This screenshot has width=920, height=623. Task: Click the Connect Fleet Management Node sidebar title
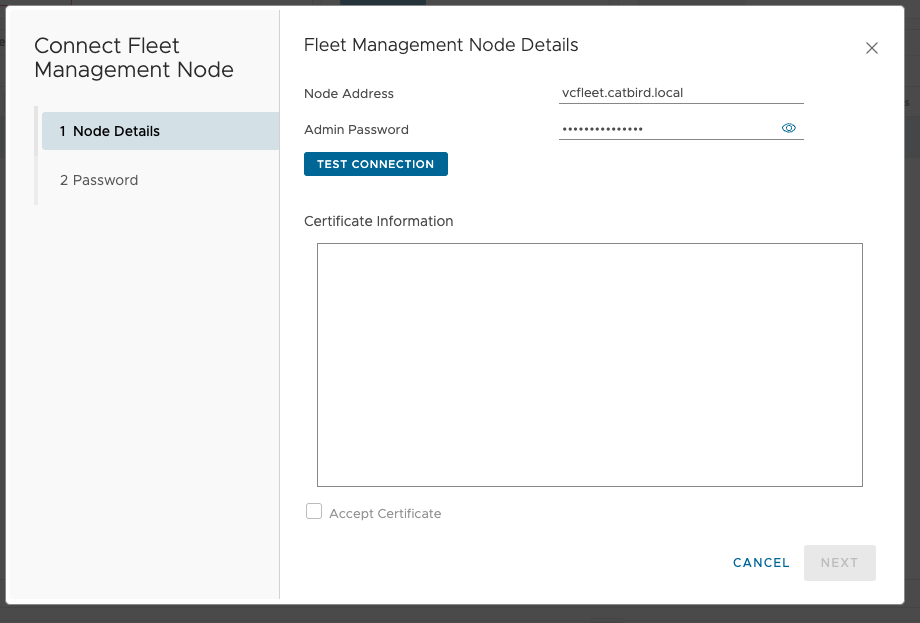(x=133, y=58)
